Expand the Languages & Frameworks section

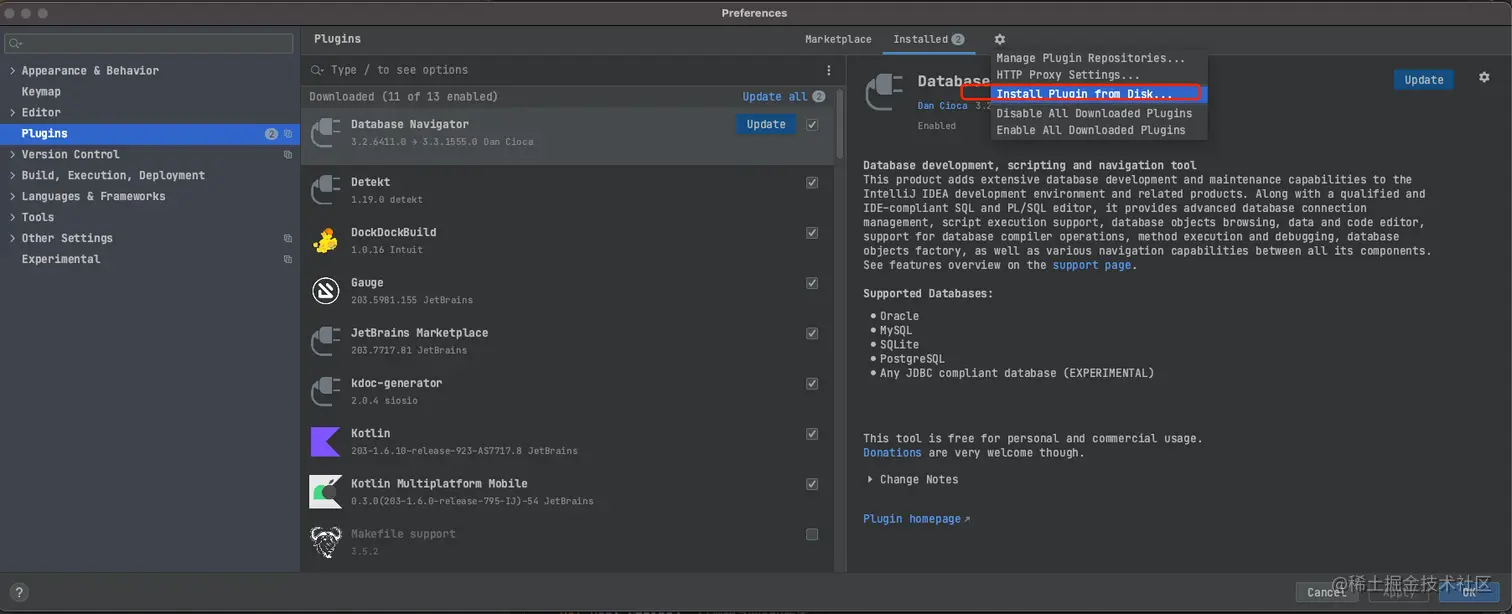12,197
